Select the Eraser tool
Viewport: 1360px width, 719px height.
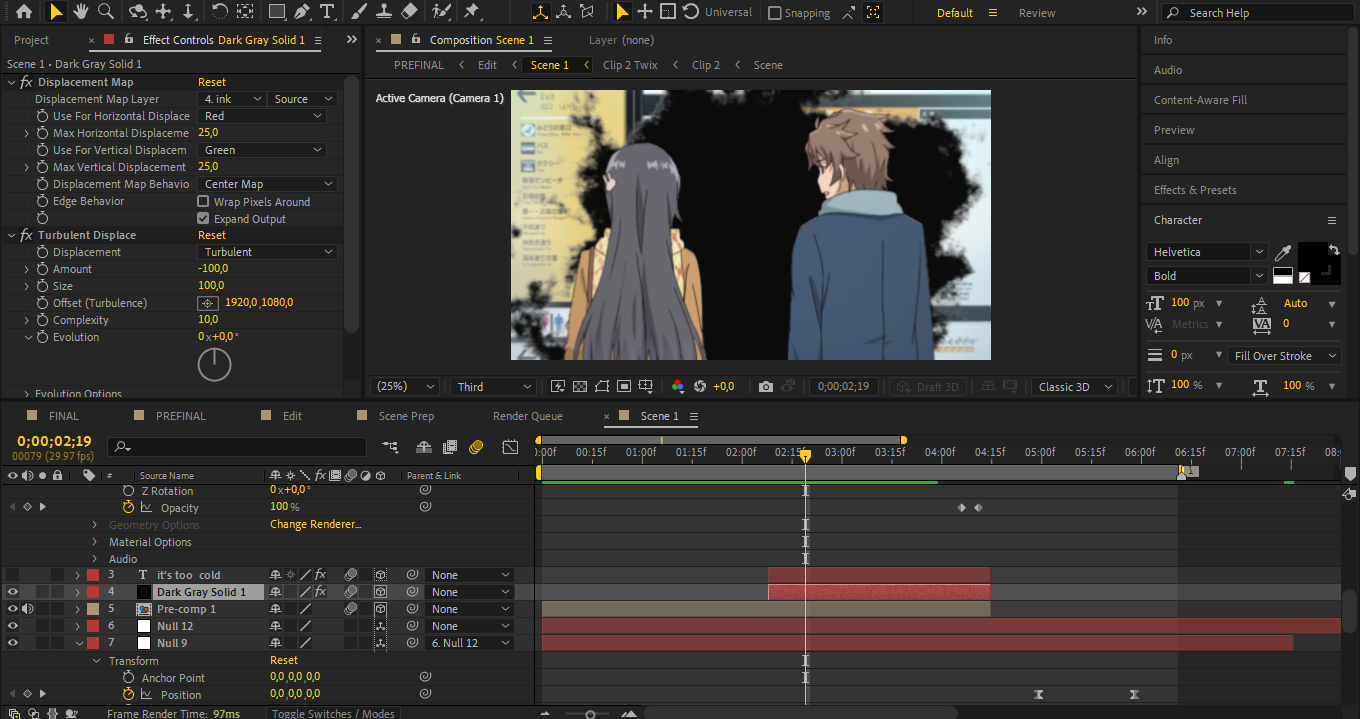pos(408,12)
